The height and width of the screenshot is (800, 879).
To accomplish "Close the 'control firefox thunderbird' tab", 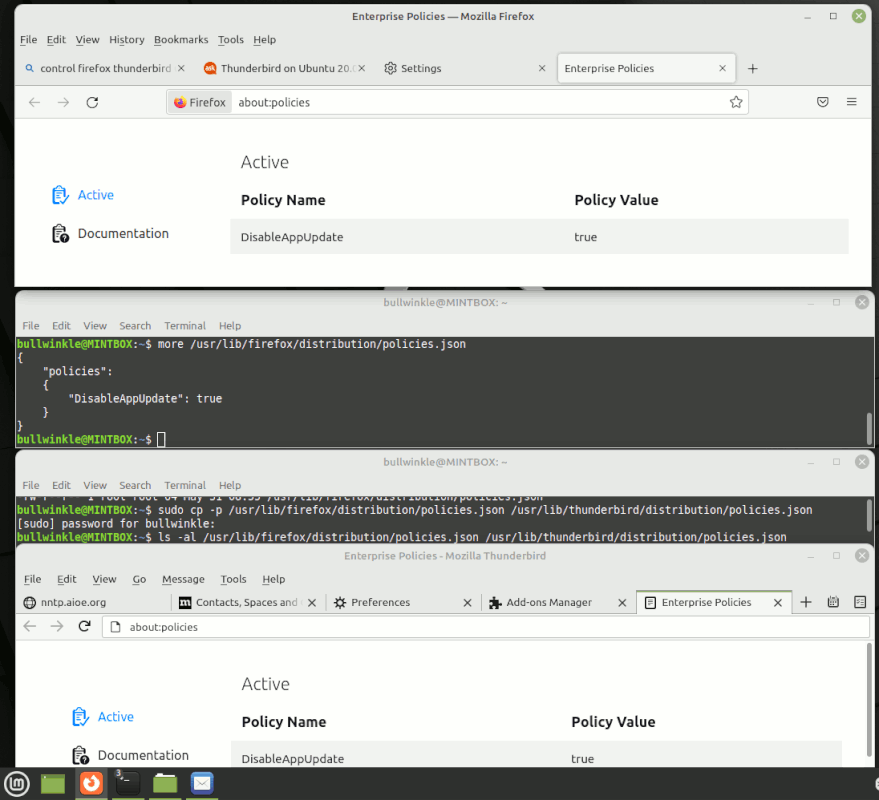I will pos(181,68).
